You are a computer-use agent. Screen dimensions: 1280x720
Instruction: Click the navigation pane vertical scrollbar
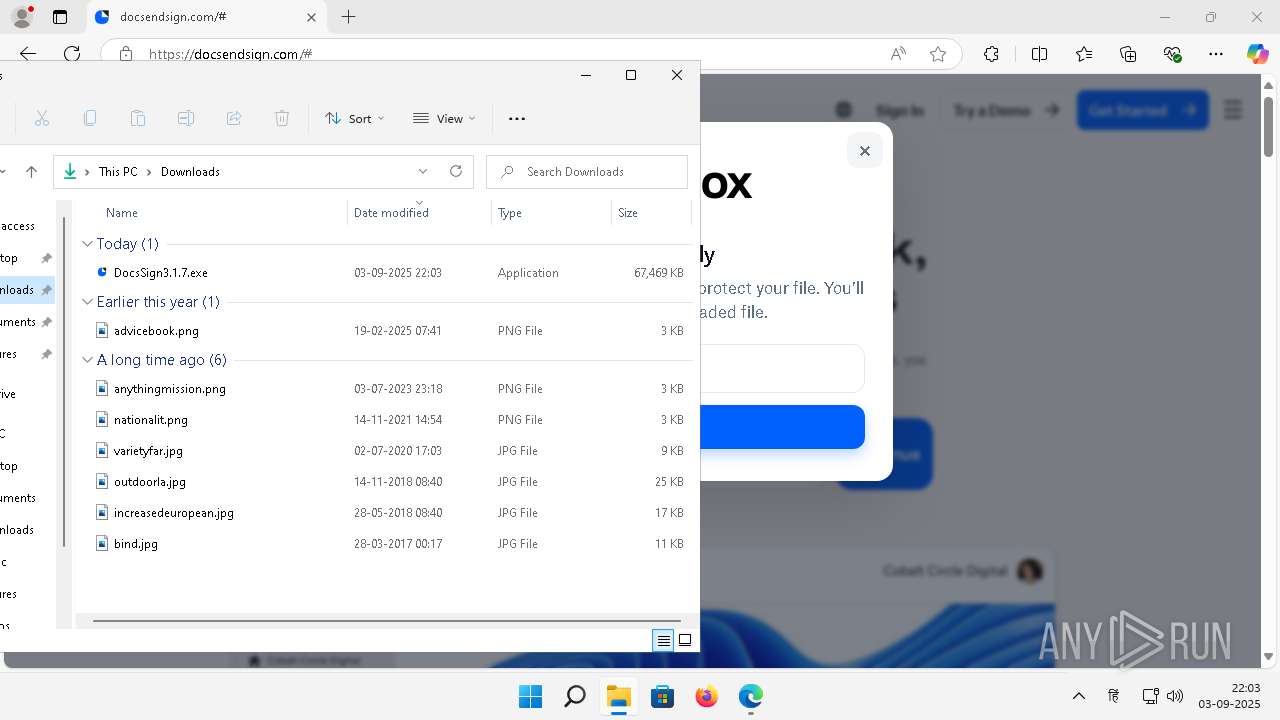(65, 382)
